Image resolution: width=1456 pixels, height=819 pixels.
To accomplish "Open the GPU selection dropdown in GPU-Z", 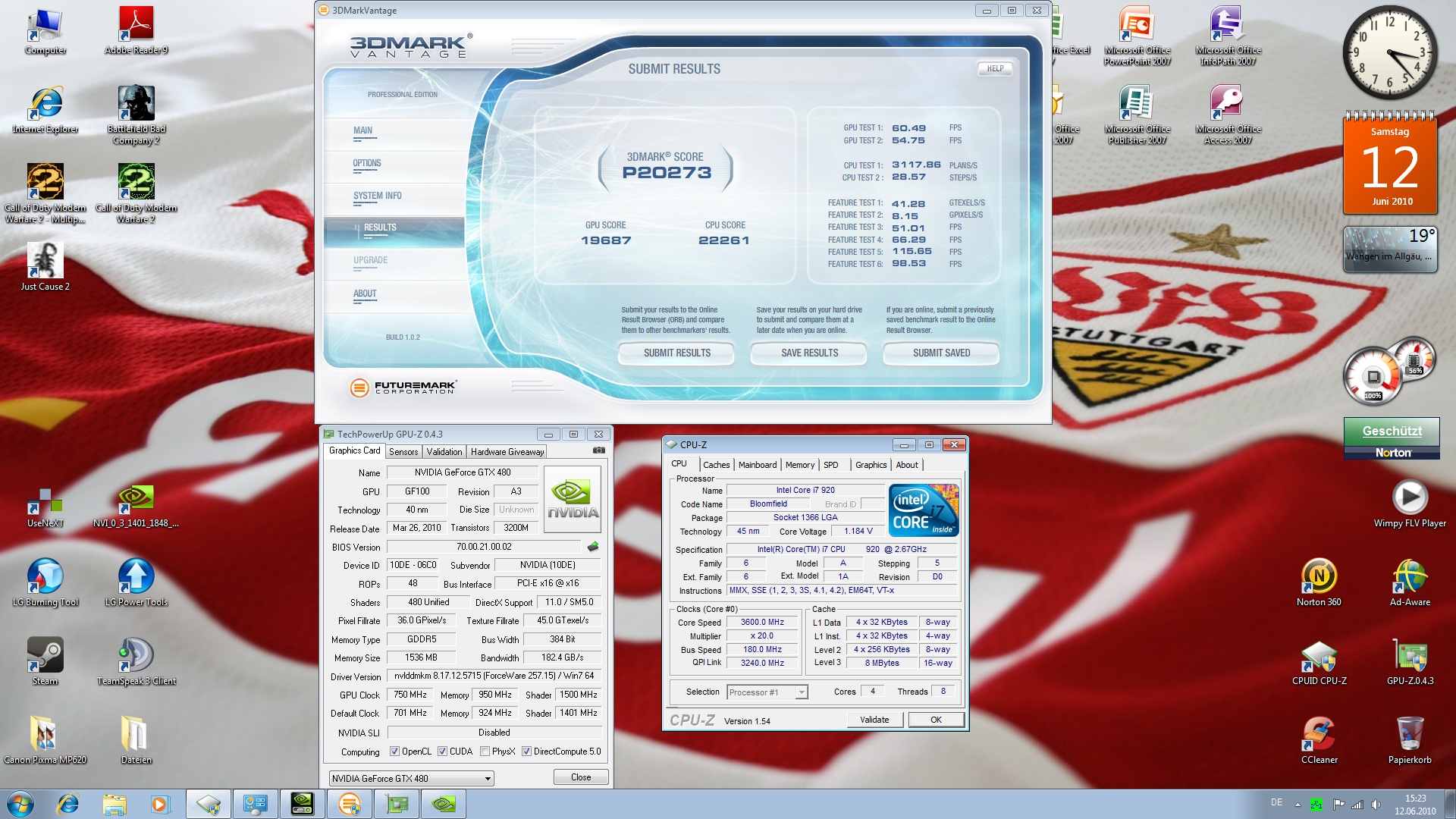I will [412, 778].
